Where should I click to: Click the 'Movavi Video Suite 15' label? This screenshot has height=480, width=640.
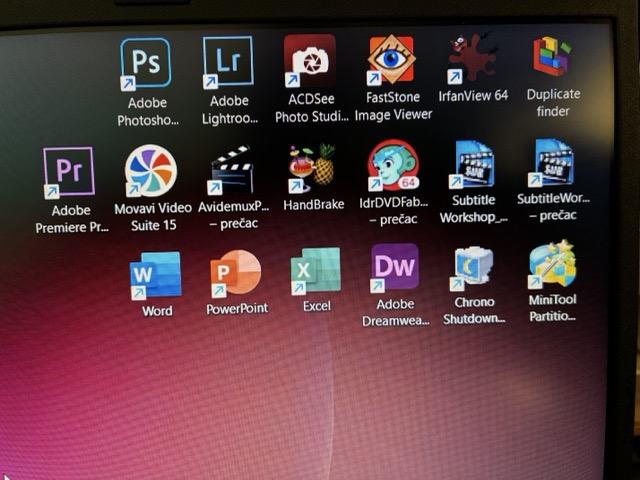click(153, 217)
